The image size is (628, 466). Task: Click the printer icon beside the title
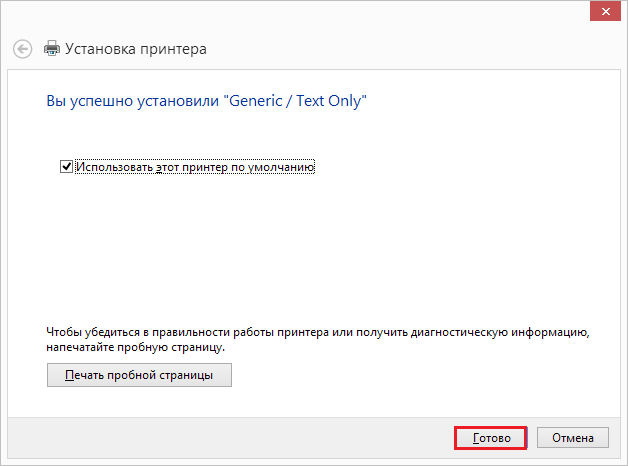point(51,48)
